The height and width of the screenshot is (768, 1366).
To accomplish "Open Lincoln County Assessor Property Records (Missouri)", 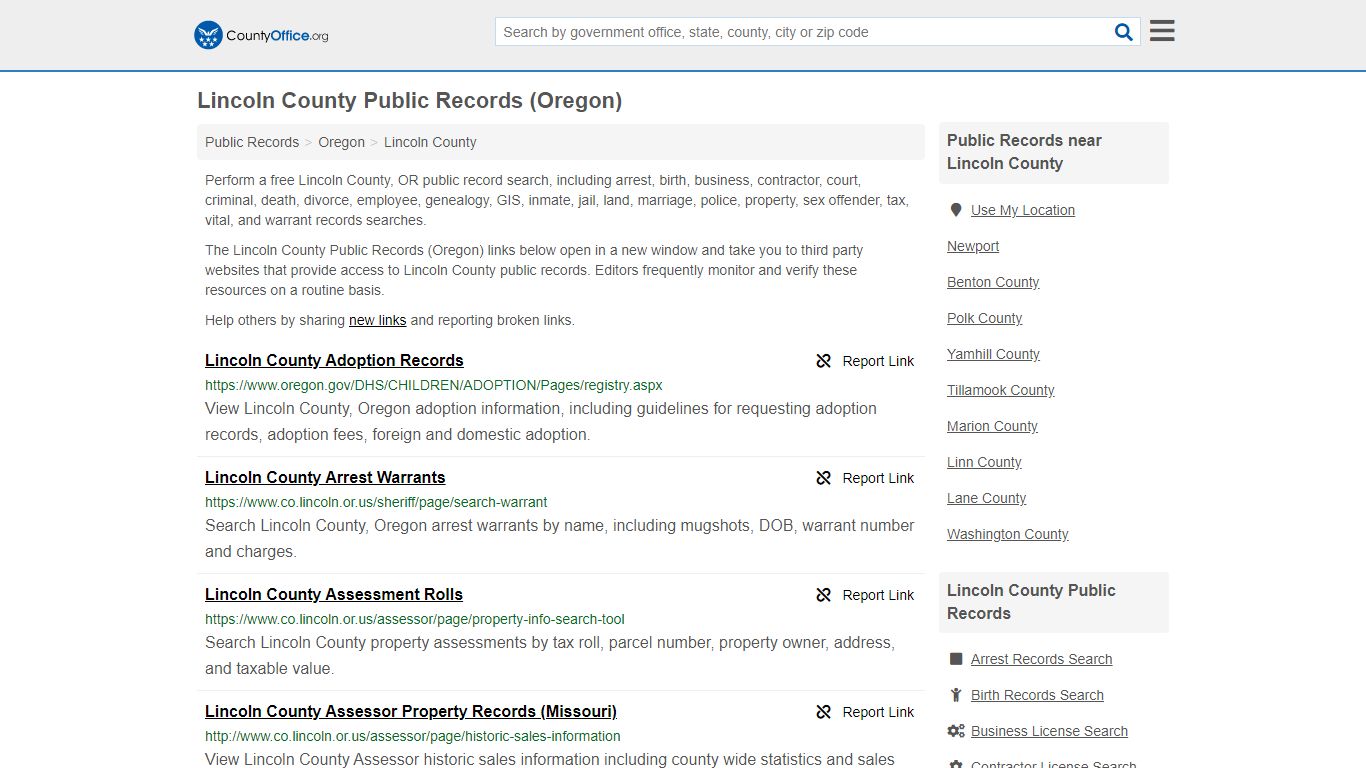I will (x=411, y=711).
